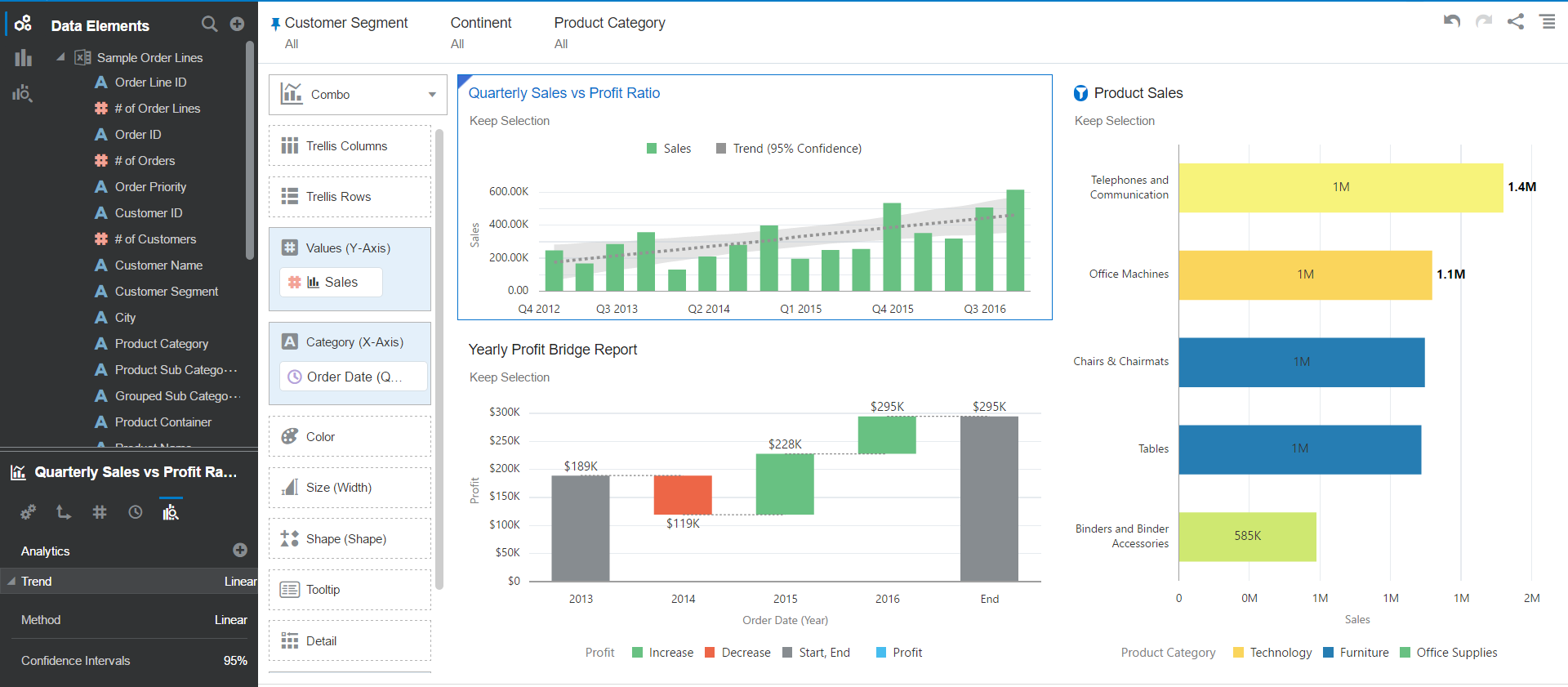Click the Color grammar section
This screenshot has height=687, width=1568.
[350, 437]
